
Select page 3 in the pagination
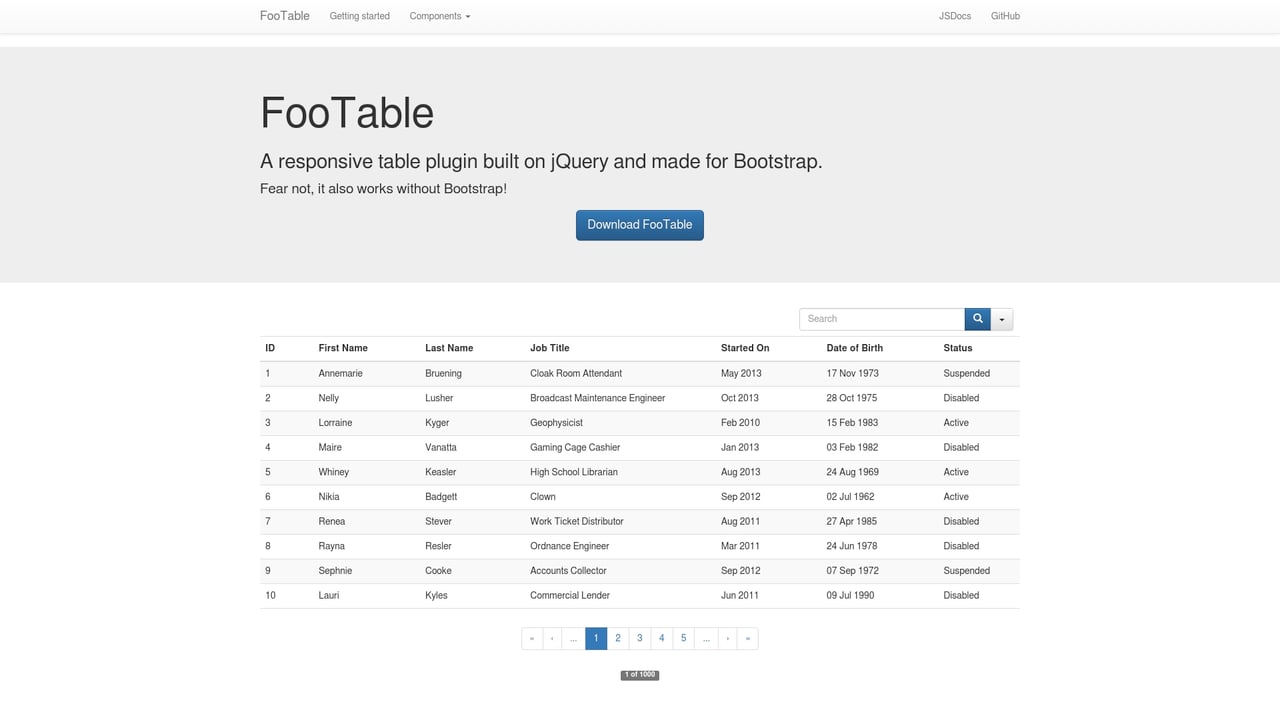(x=639, y=638)
